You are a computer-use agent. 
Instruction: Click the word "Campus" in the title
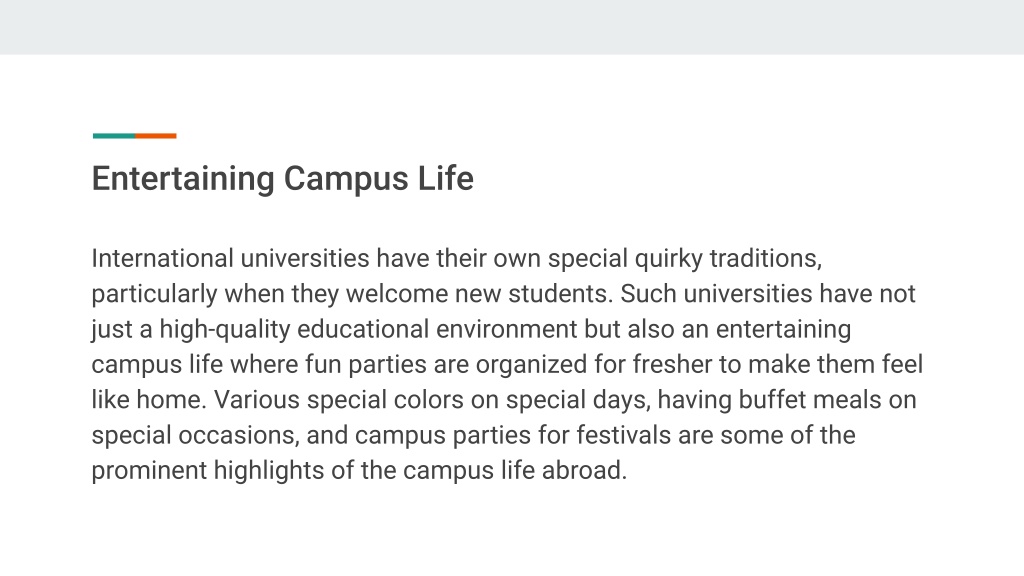tap(346, 180)
